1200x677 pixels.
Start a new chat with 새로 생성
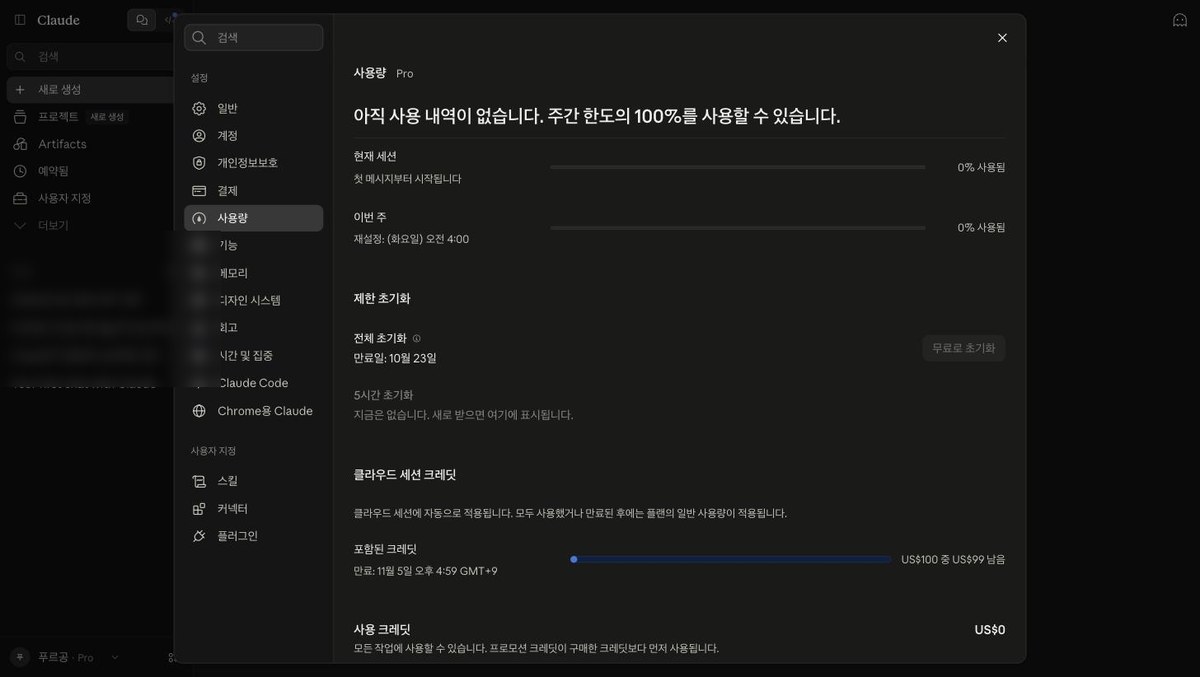pyautogui.click(x=90, y=90)
